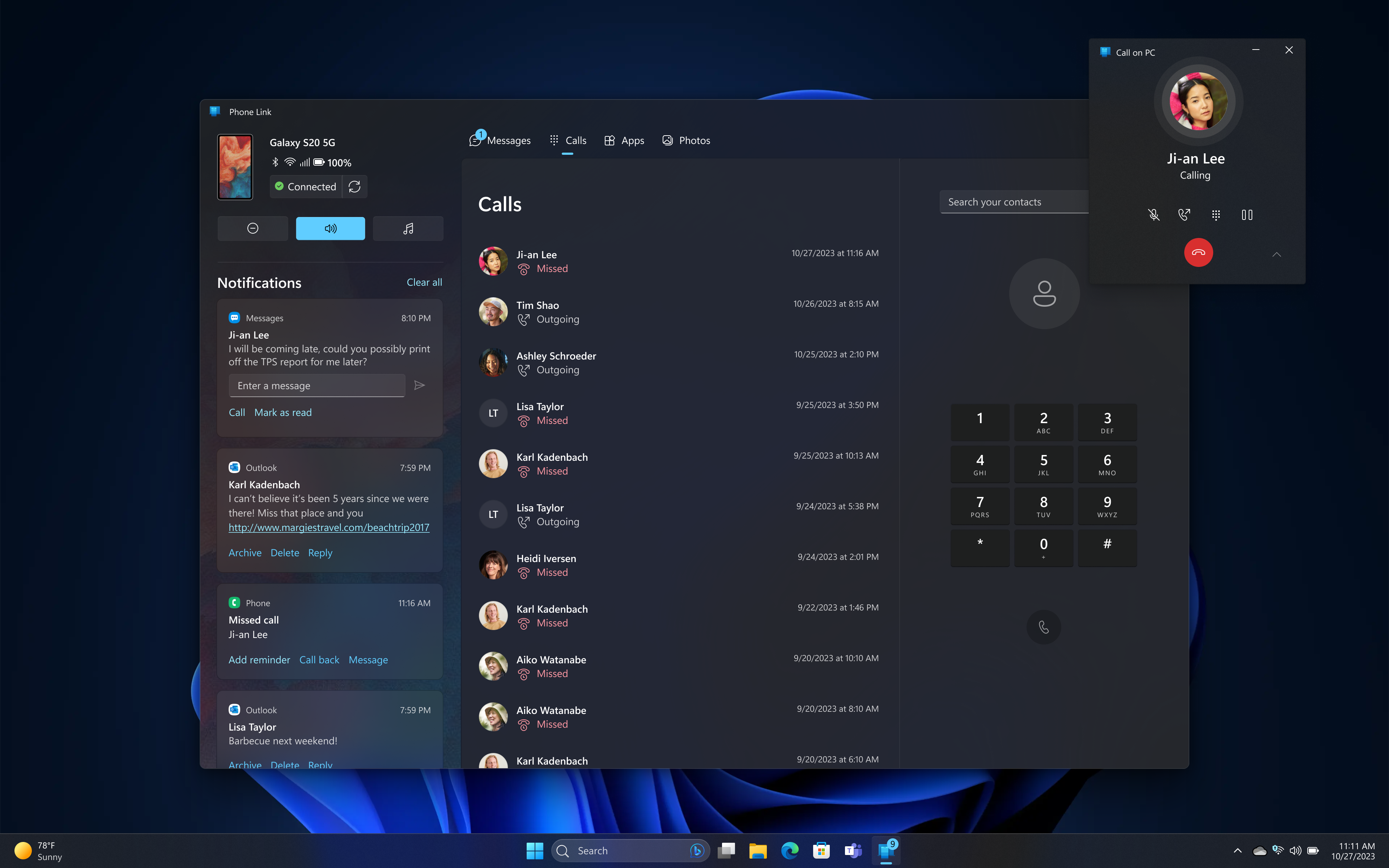Open the margiestravel.com beachtrip2017 link
Viewport: 1389px width, 868px height.
329,528
